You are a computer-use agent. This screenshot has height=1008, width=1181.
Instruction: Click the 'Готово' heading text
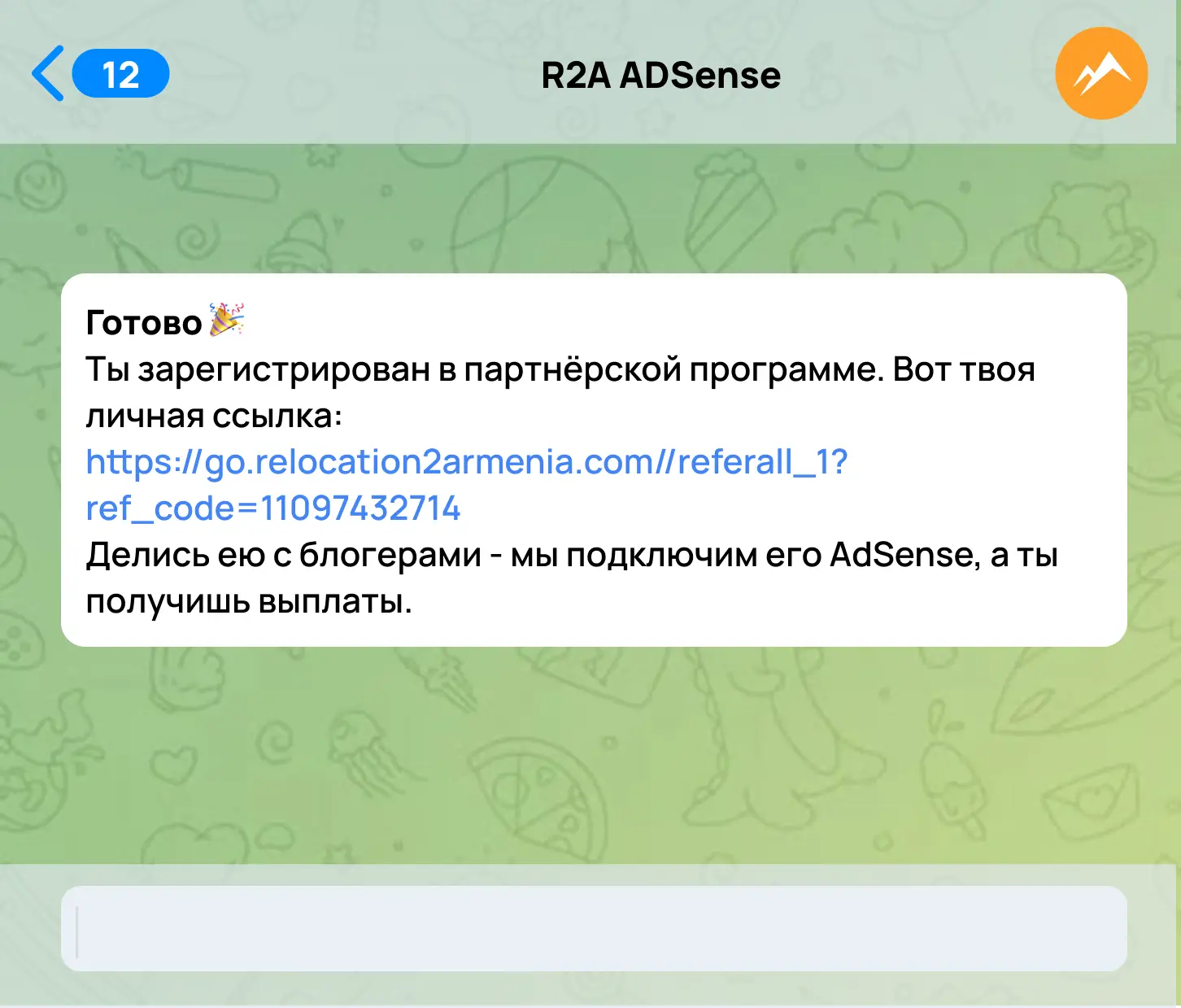point(144,323)
